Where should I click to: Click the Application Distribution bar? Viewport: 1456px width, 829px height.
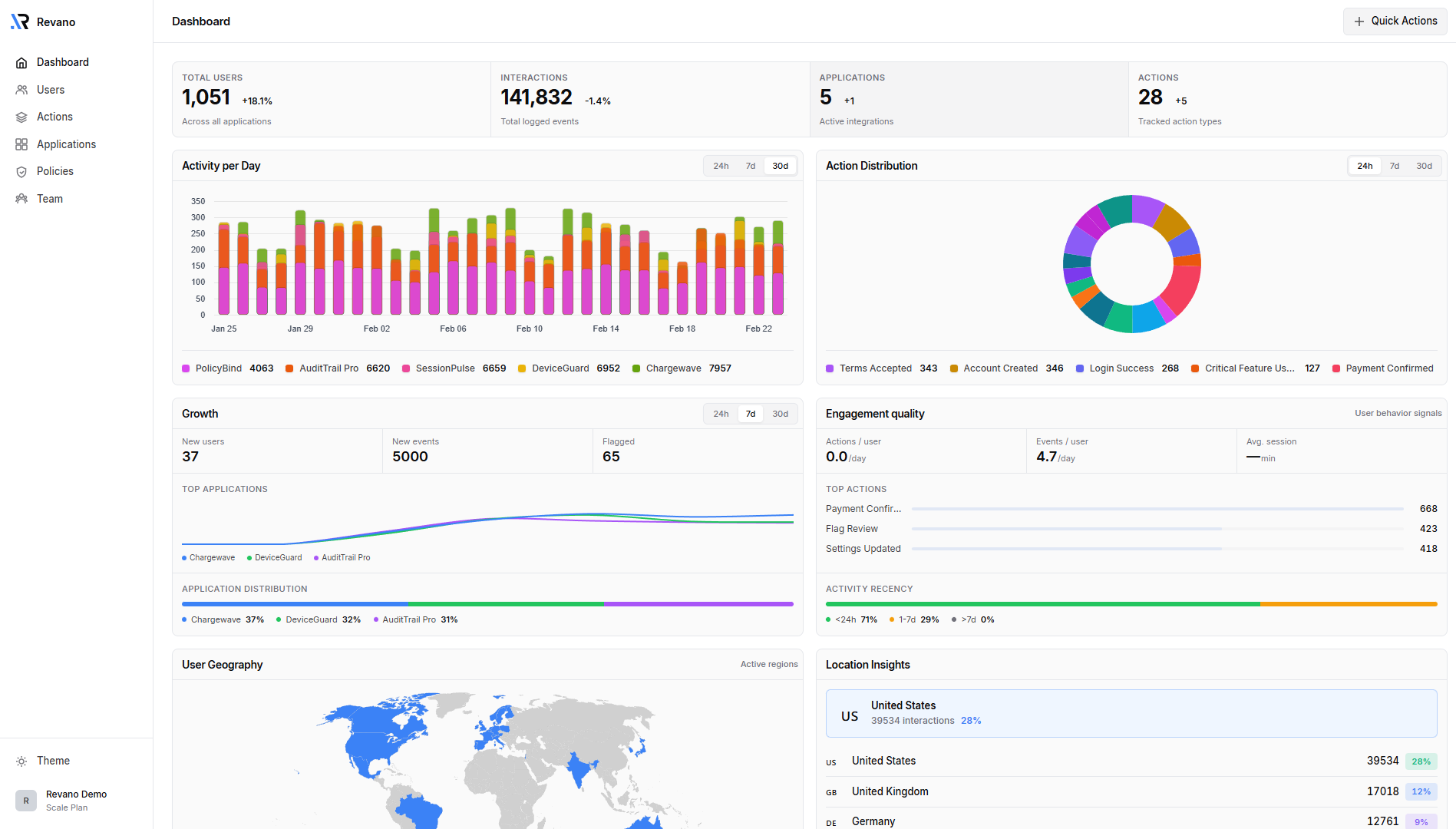488,604
